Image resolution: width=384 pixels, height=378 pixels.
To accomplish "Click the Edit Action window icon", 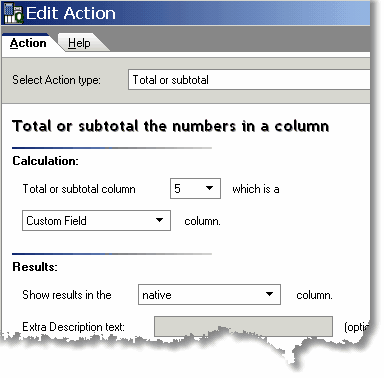I will coord(13,13).
